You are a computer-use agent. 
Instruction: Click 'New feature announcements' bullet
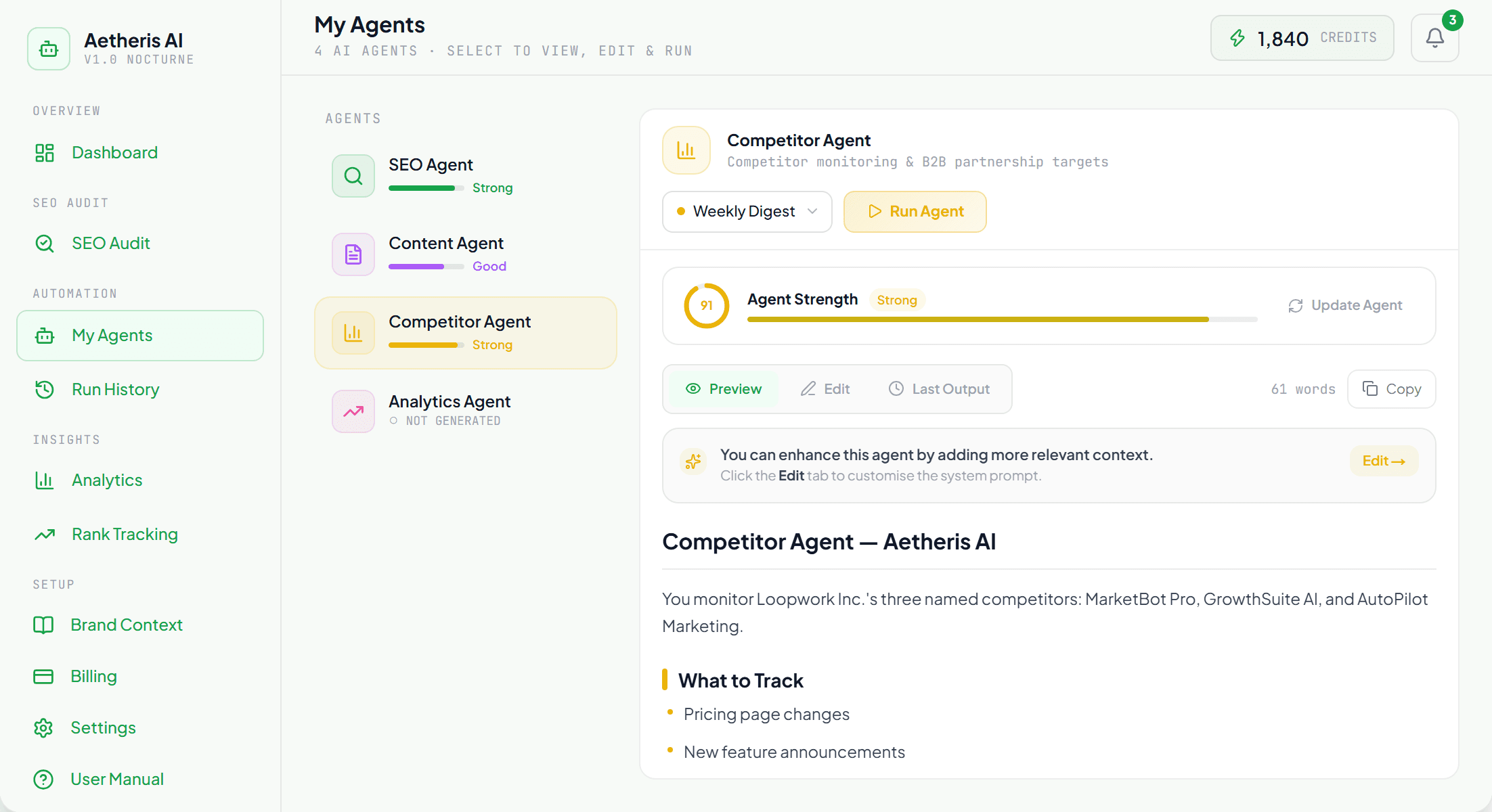point(794,752)
